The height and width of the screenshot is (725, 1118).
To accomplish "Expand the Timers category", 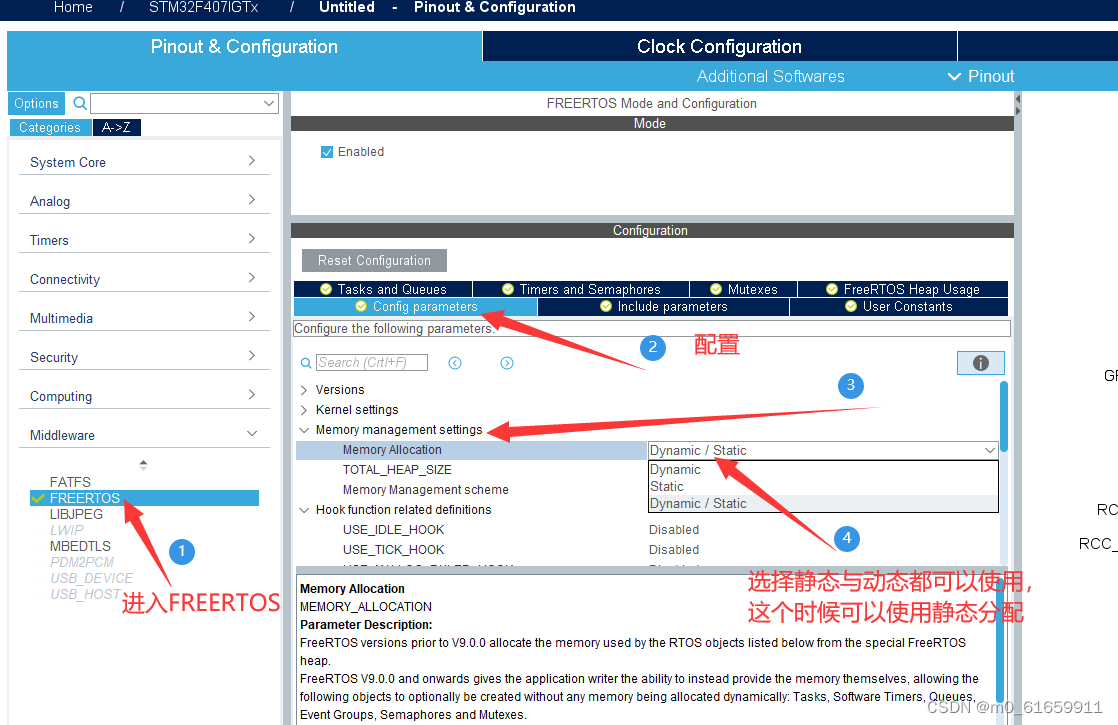I will coord(252,239).
